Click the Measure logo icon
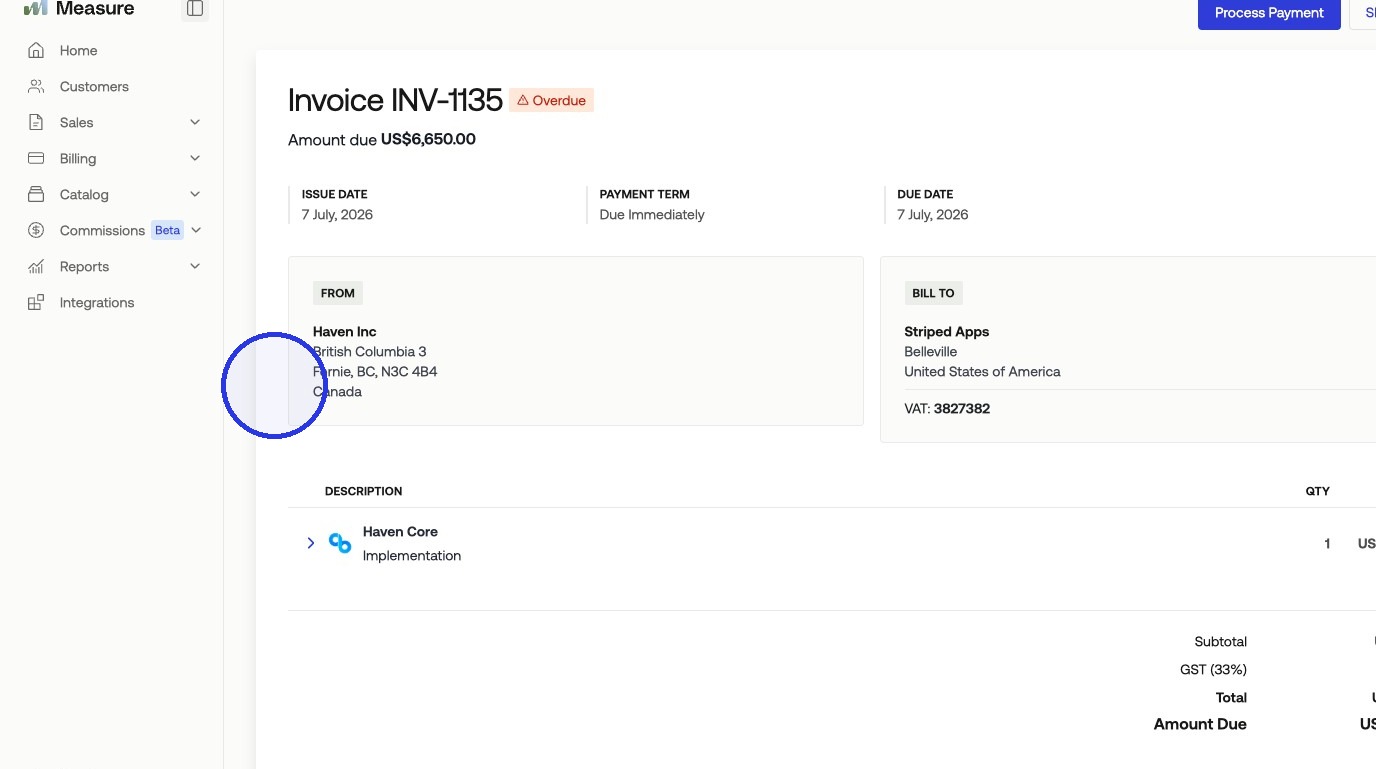Image resolution: width=1376 pixels, height=769 pixels. (36, 8)
